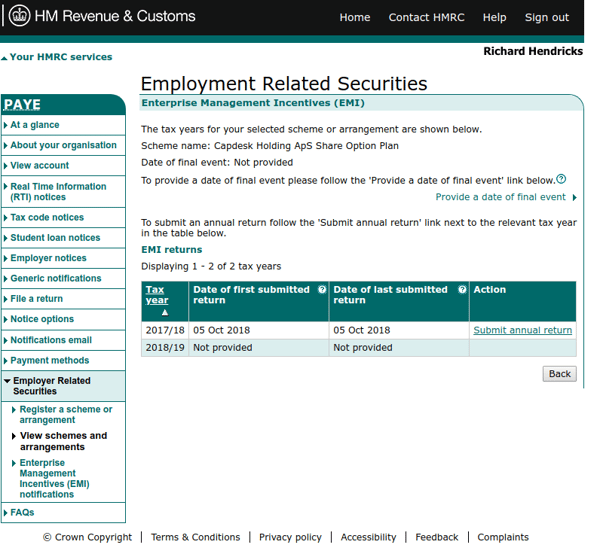Viewport: 600px width, 557px height.
Task: Sort table by Tax year header
Action: [x=157, y=295]
